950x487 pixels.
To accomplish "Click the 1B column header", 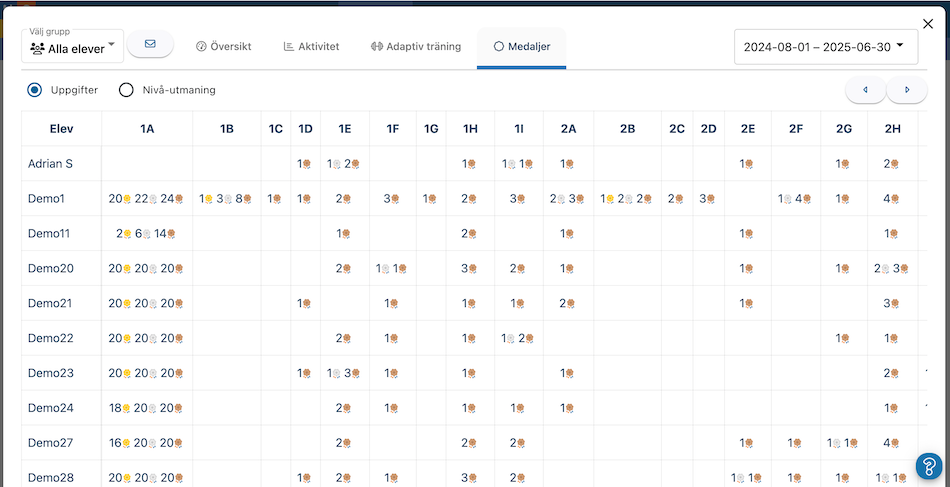I will pyautogui.click(x=227, y=128).
